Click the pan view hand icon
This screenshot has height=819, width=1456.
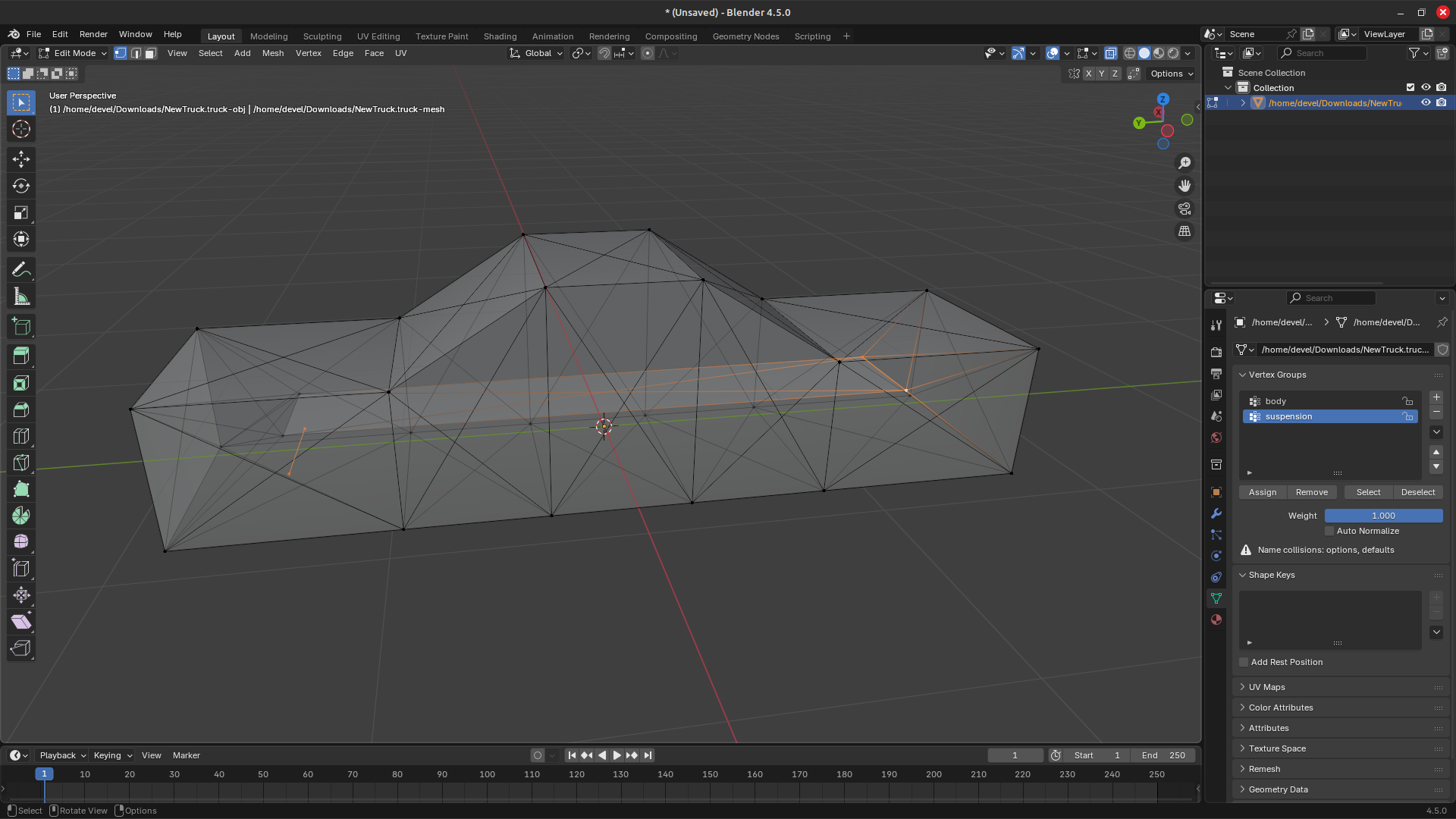point(1185,186)
